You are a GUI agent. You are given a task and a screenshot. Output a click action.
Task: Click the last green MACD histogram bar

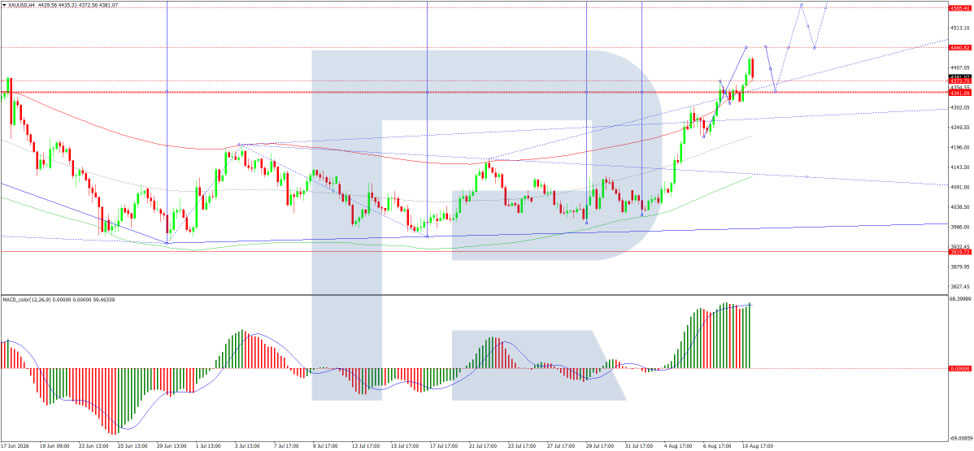[750, 336]
